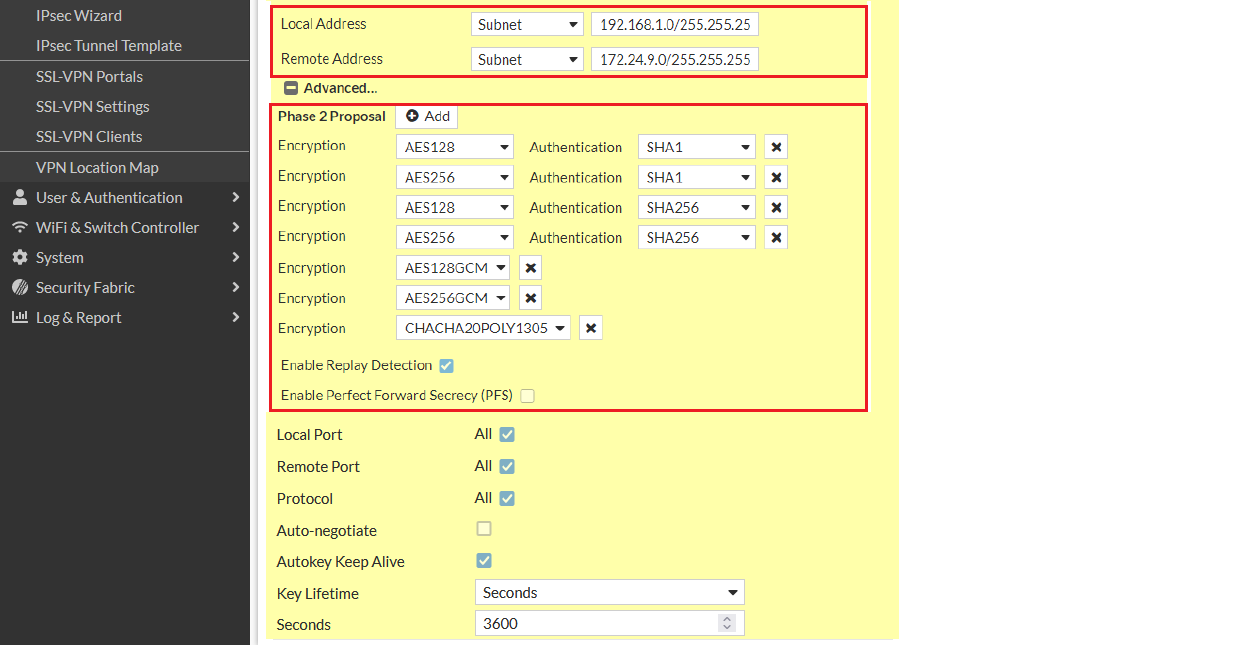The width and height of the screenshot is (1233, 645).
Task: Enable Perfect Forward Secrecy checkbox
Action: pos(527,396)
